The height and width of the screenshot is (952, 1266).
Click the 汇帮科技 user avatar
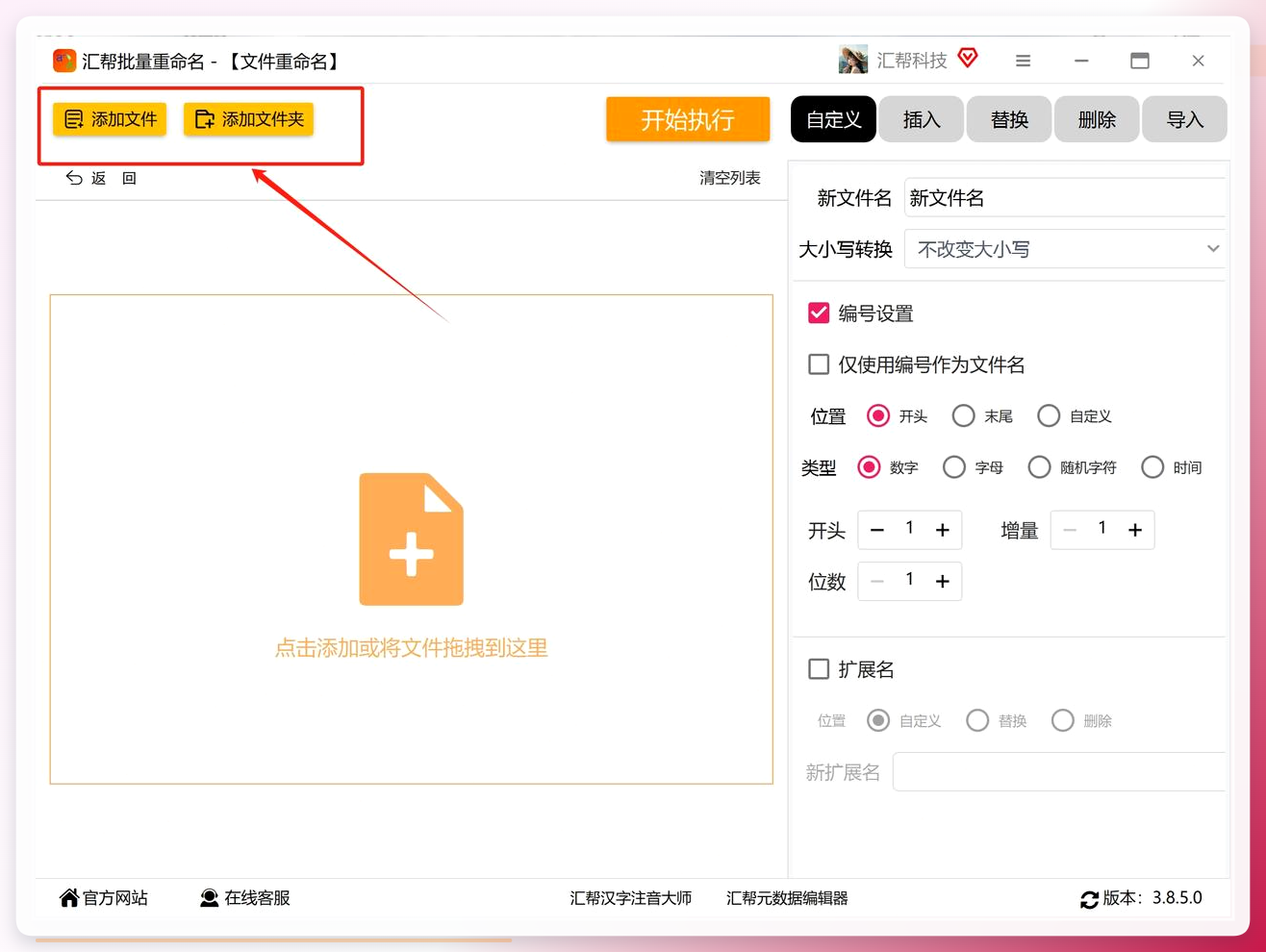tap(853, 60)
